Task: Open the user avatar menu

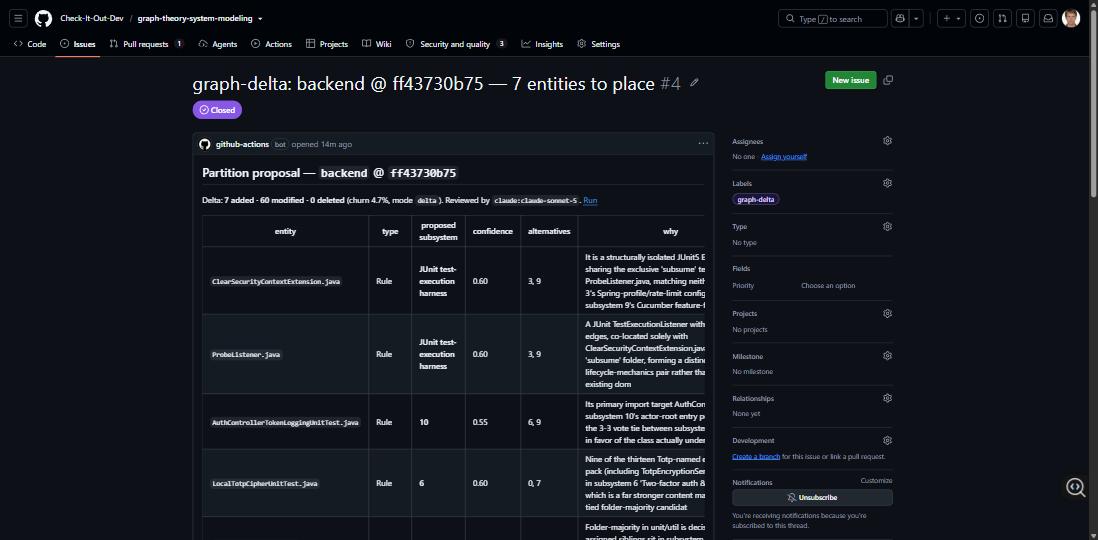Action: click(1071, 18)
